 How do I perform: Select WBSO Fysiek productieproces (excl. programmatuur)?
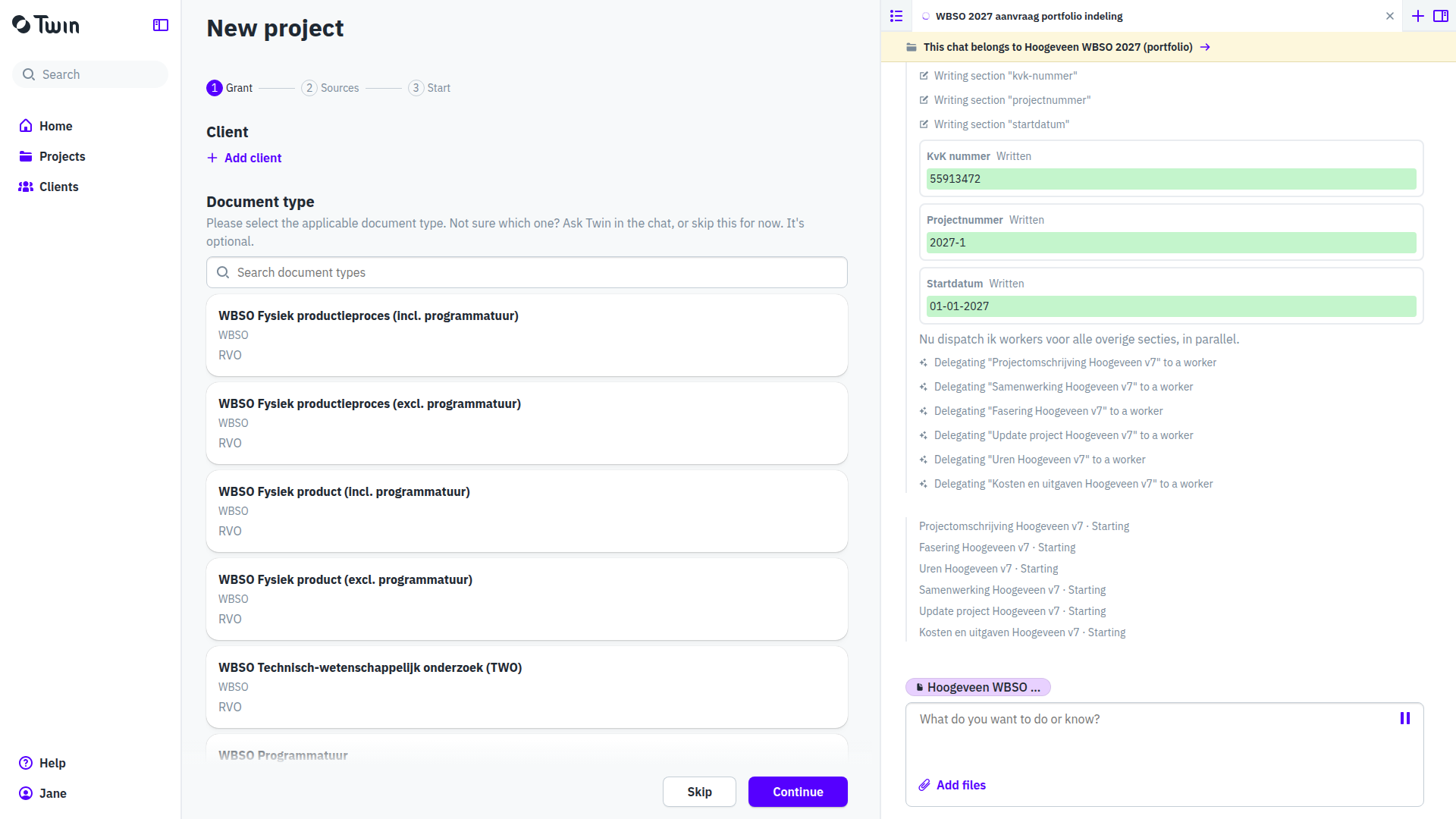pos(527,423)
